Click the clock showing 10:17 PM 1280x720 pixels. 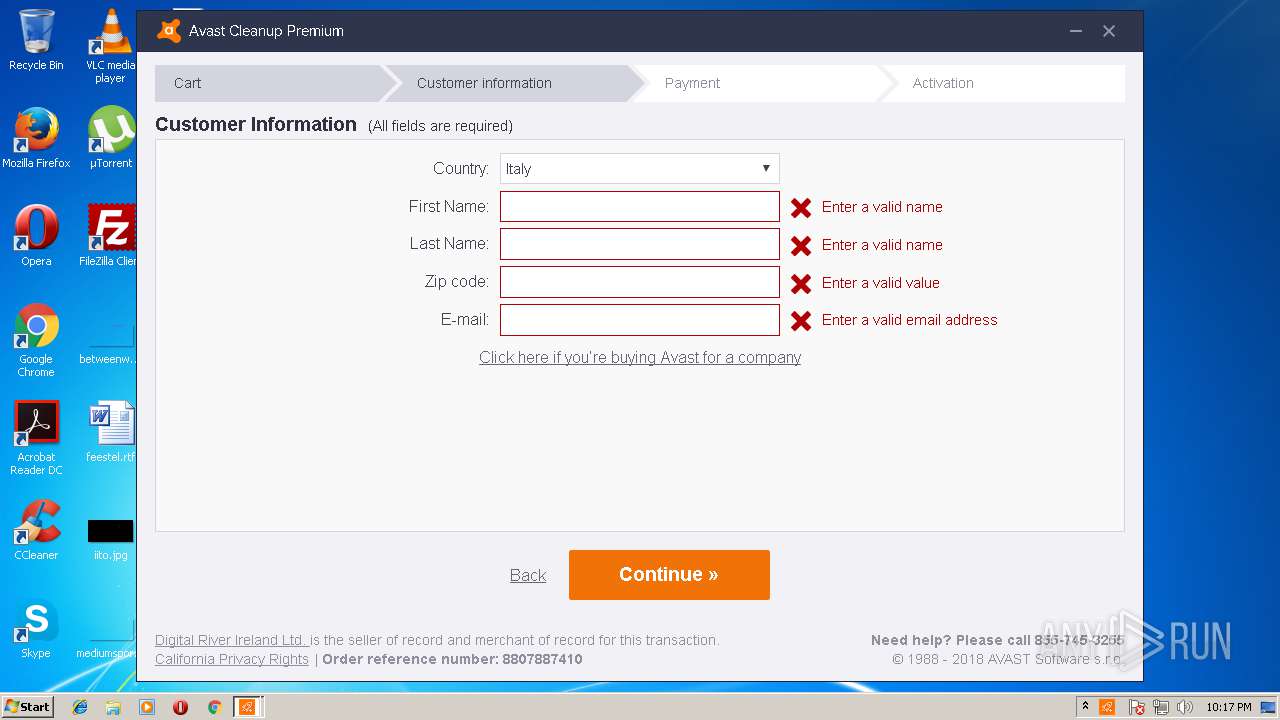(x=1229, y=707)
